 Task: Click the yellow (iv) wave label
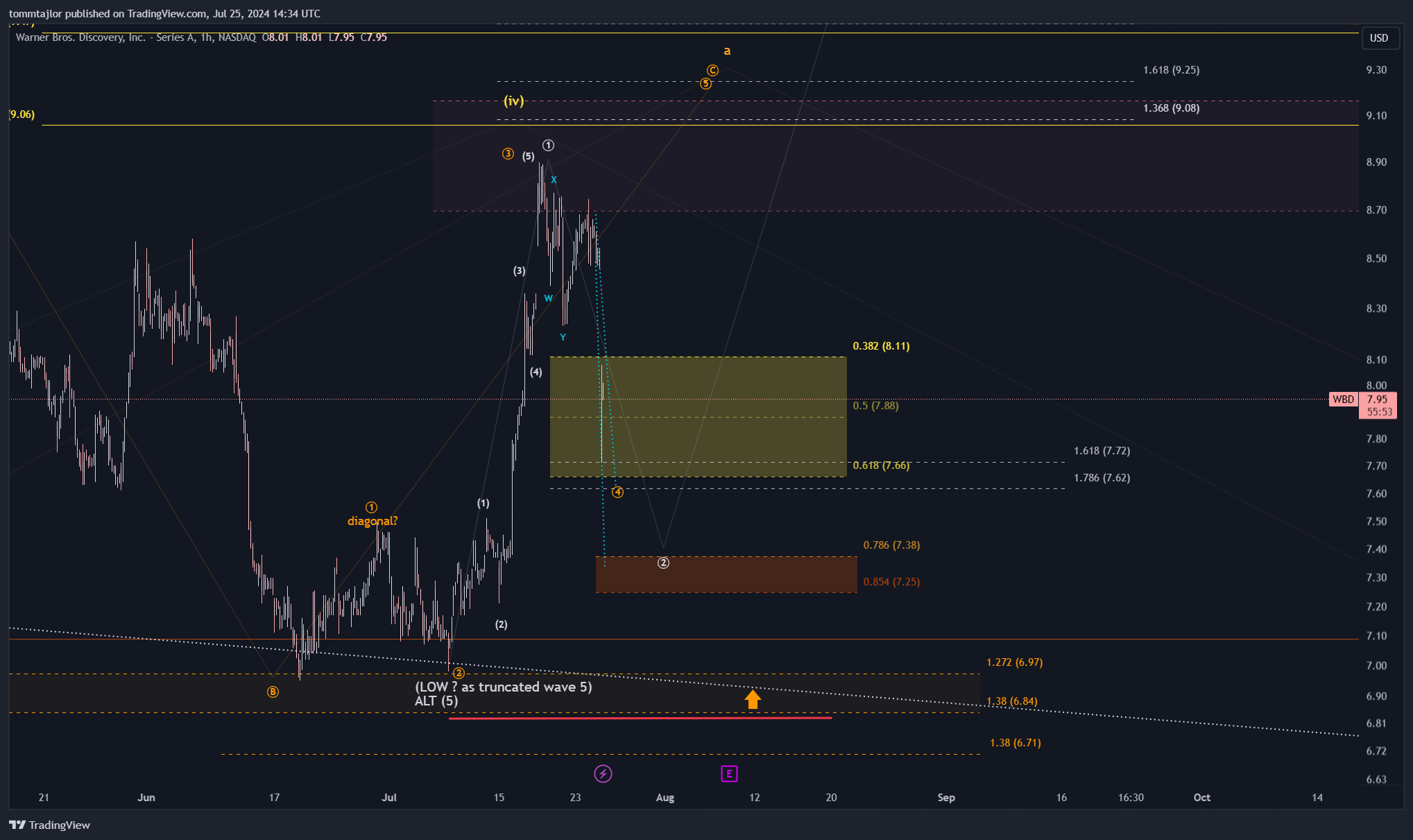click(513, 101)
